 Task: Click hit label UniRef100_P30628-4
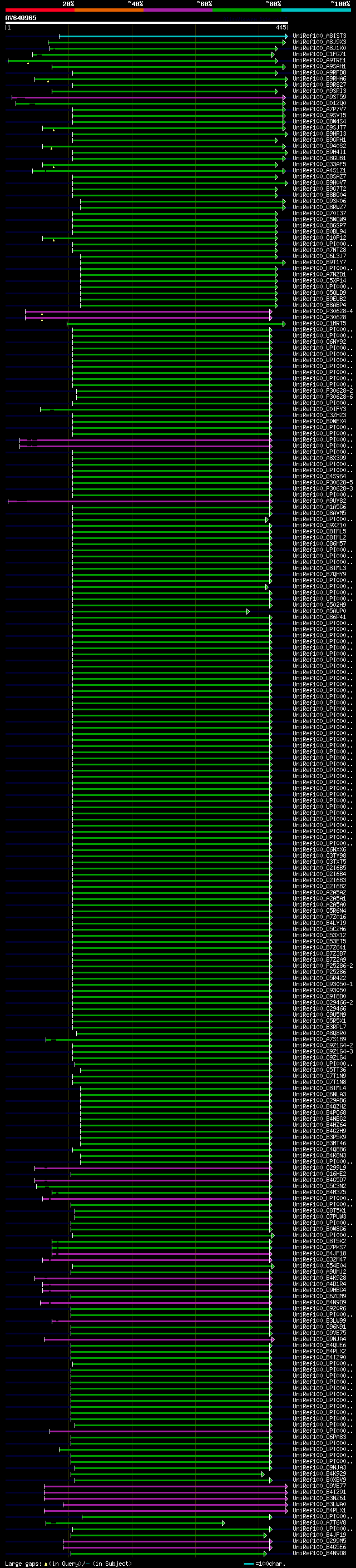pyautogui.click(x=323, y=311)
